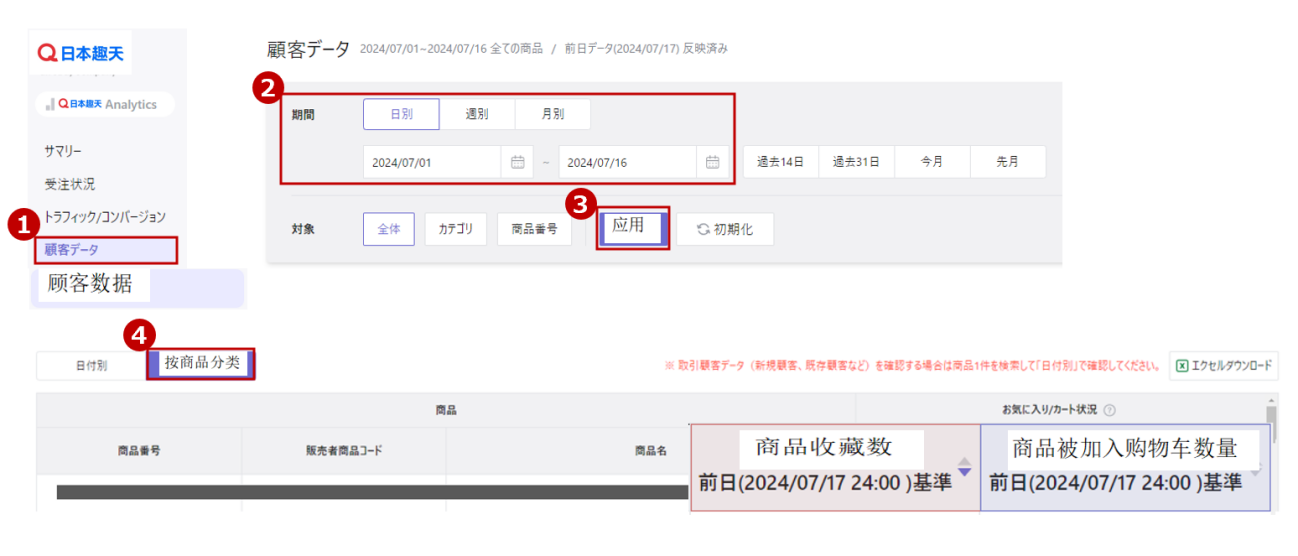The width and height of the screenshot is (1298, 556).
Task: Sort by 商品被加入购物车数量 column arrow
Action: click(x=1254, y=468)
